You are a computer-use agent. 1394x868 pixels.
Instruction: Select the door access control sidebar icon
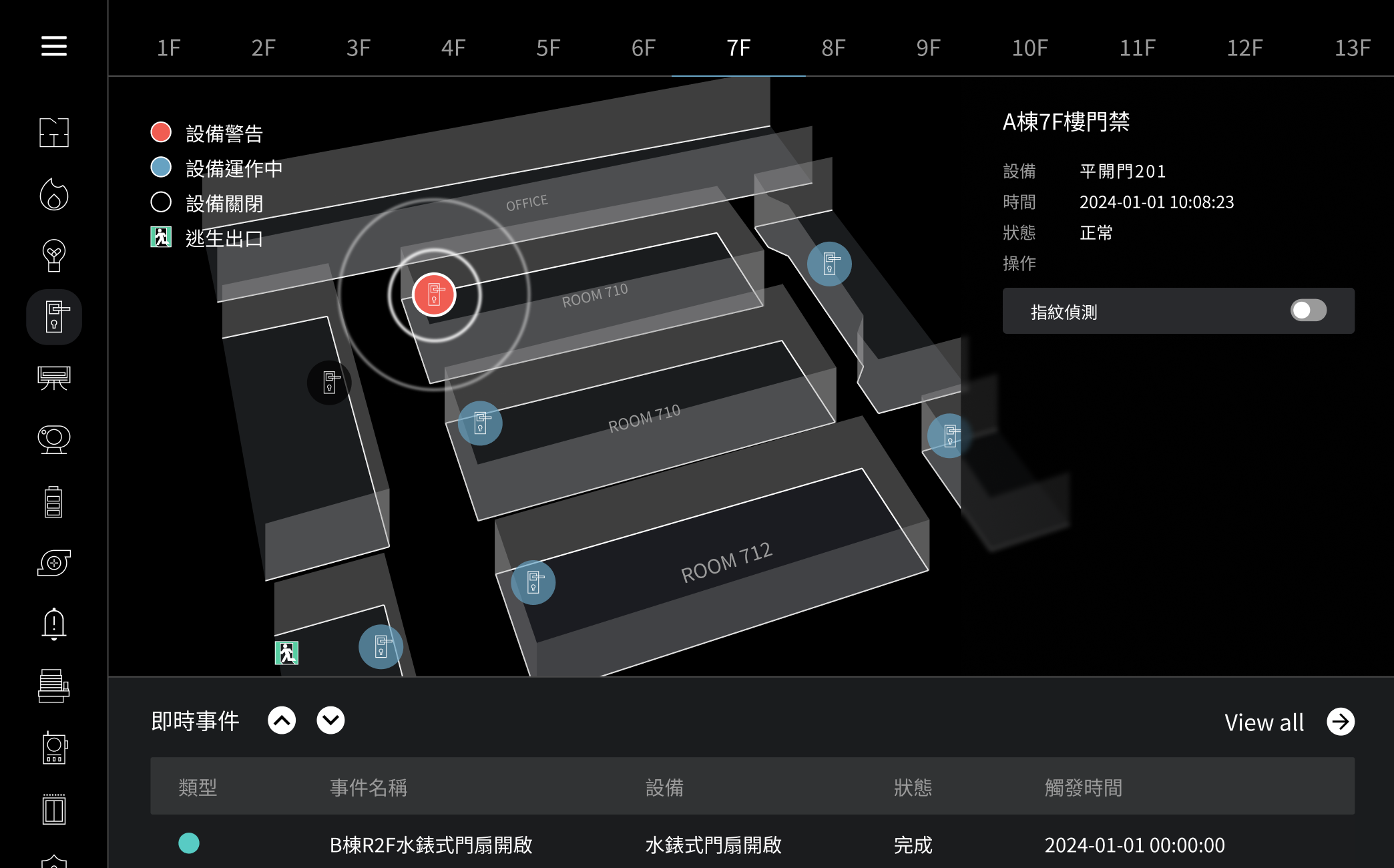[x=53, y=316]
